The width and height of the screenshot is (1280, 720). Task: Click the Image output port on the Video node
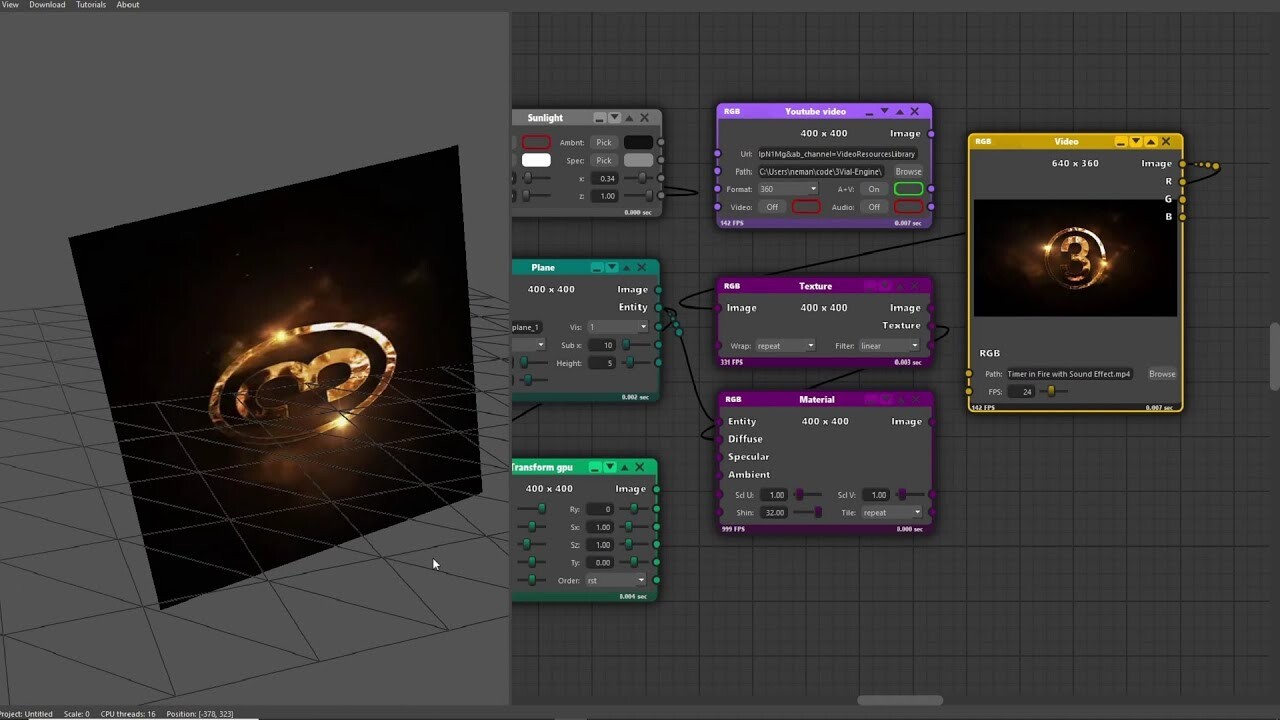point(1182,163)
